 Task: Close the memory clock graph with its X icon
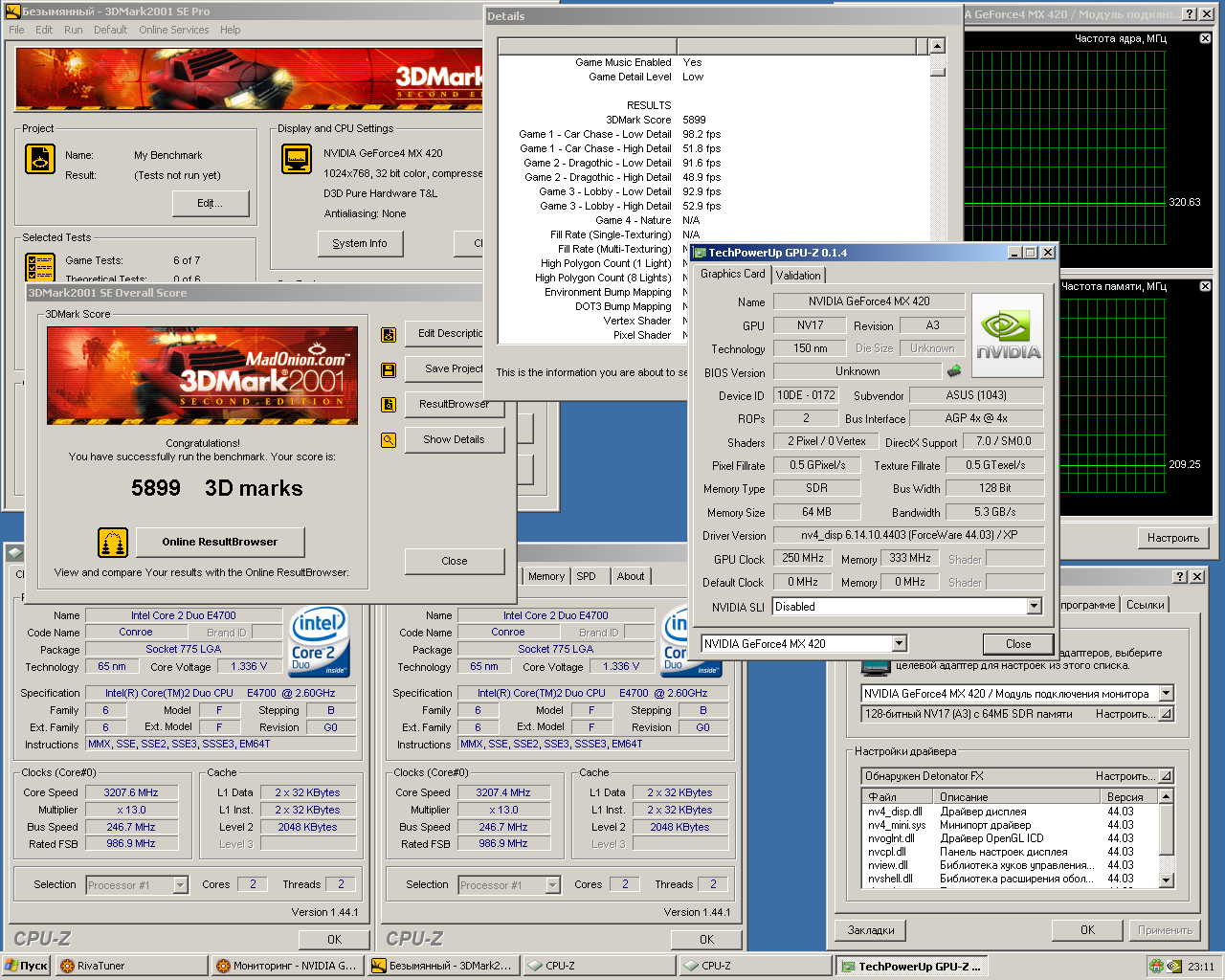(1205, 286)
